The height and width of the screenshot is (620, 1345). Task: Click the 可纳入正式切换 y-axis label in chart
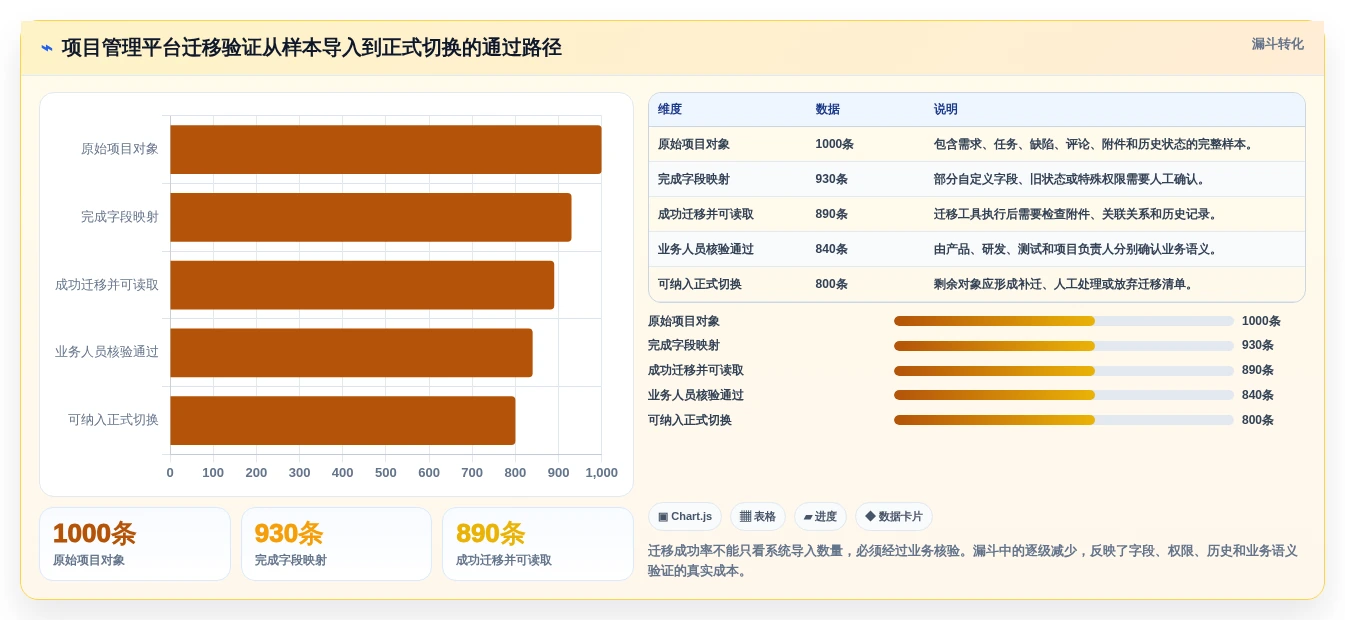pos(113,420)
